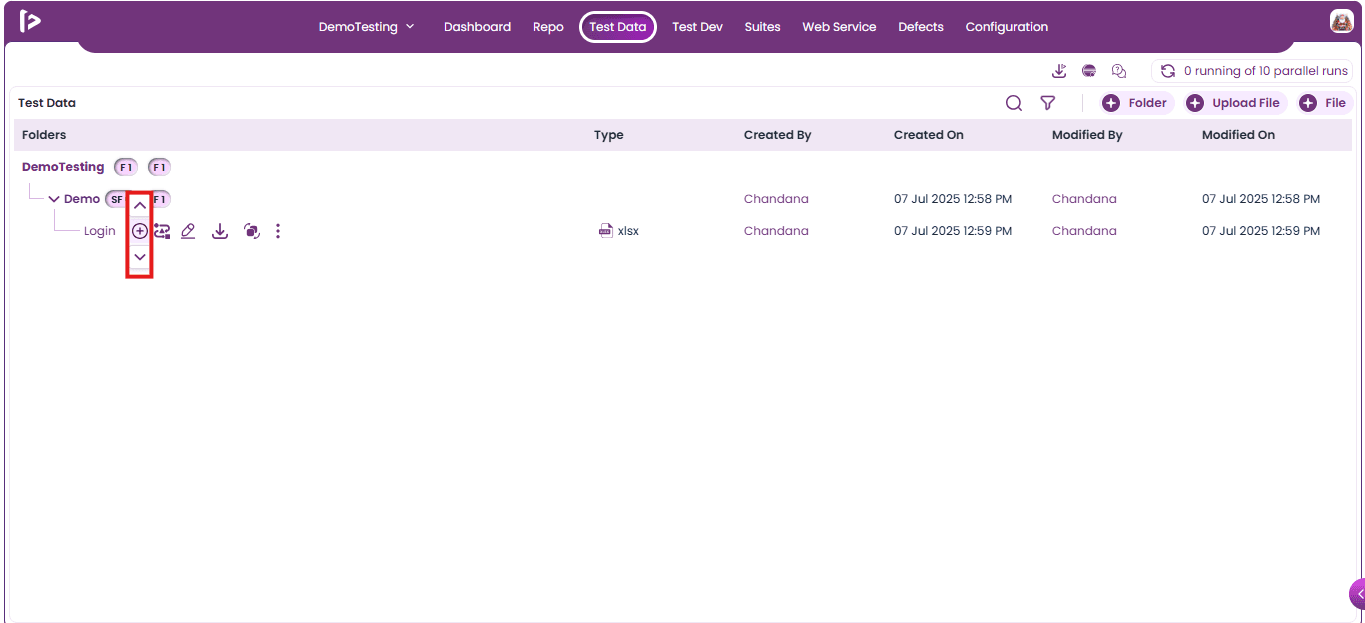Download the Login file via its download icon

coord(220,231)
